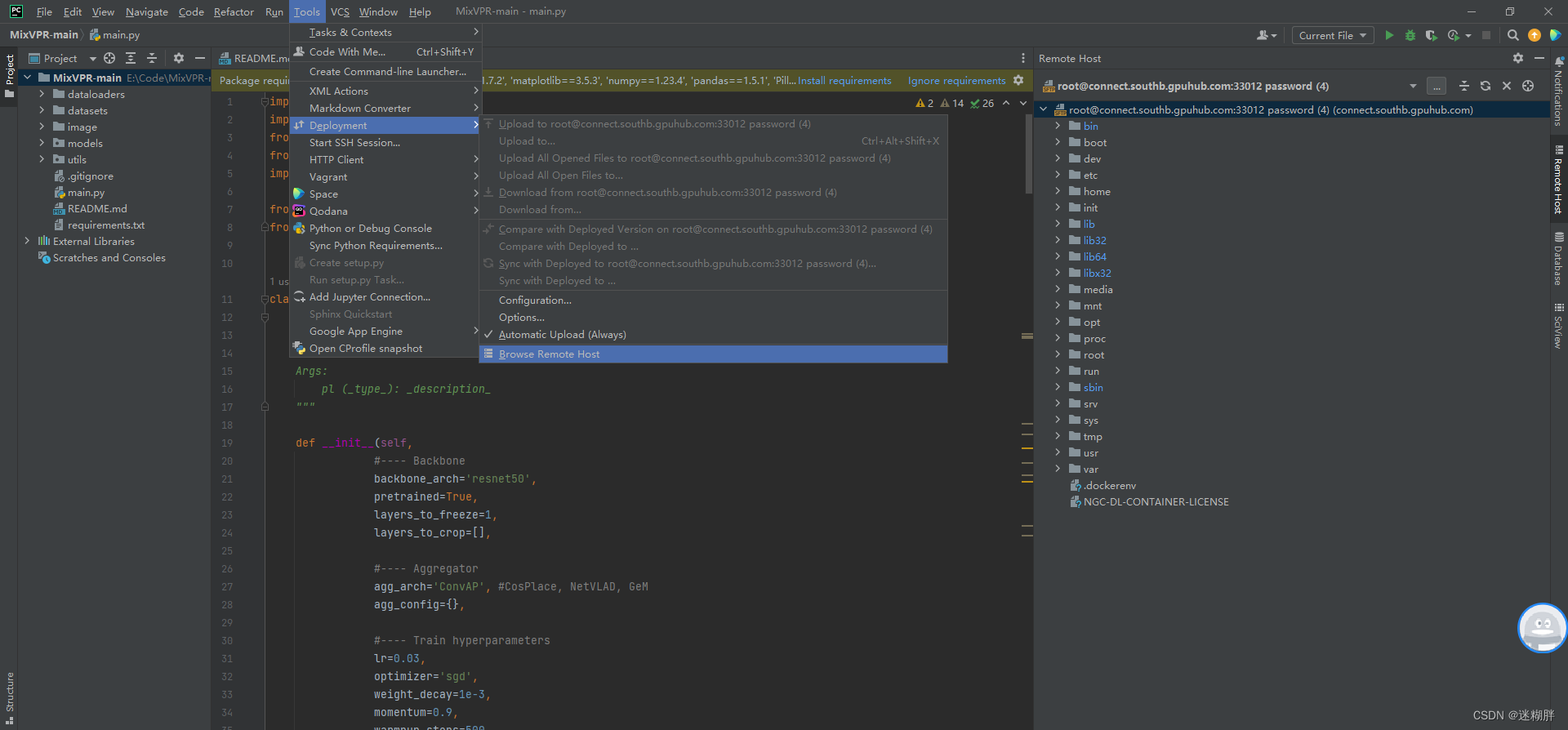Screen dimensions: 1568x730
Task: Collapse the MixVPR-main root folder
Action: 28,78
